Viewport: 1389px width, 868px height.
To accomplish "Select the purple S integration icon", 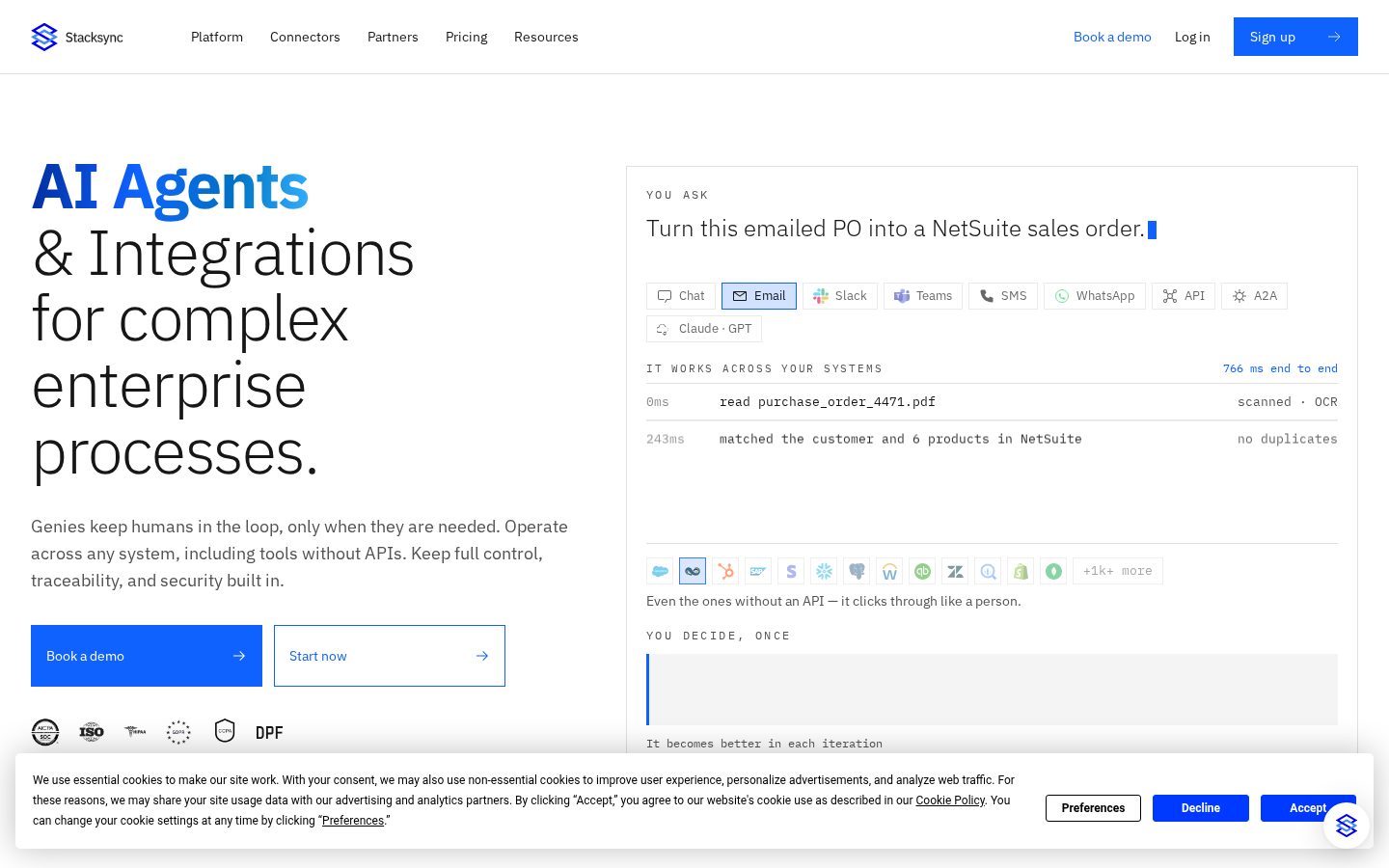I will click(791, 571).
